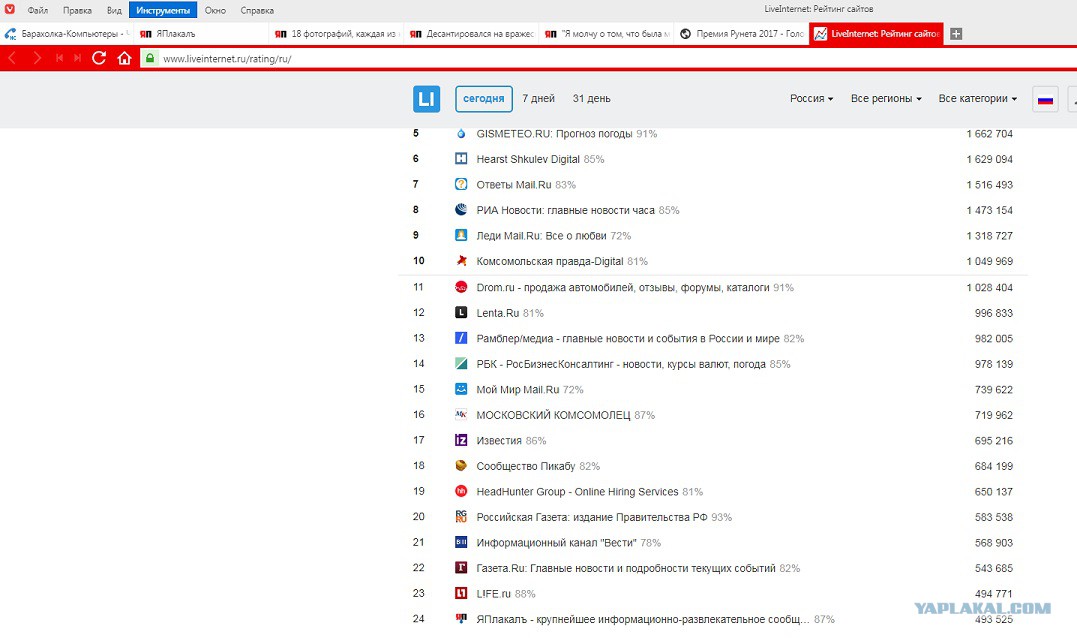Open the Vivaldi browser main menu icon
The width and height of the screenshot is (1077, 638).
coord(10,10)
